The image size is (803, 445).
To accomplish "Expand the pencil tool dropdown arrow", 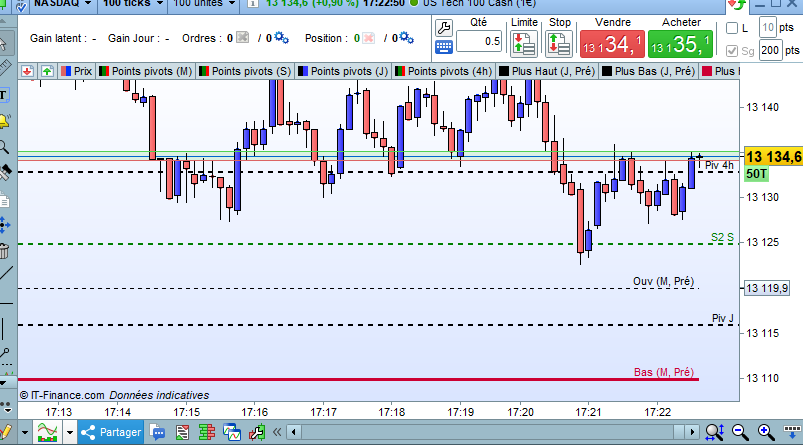I will point(24,433).
